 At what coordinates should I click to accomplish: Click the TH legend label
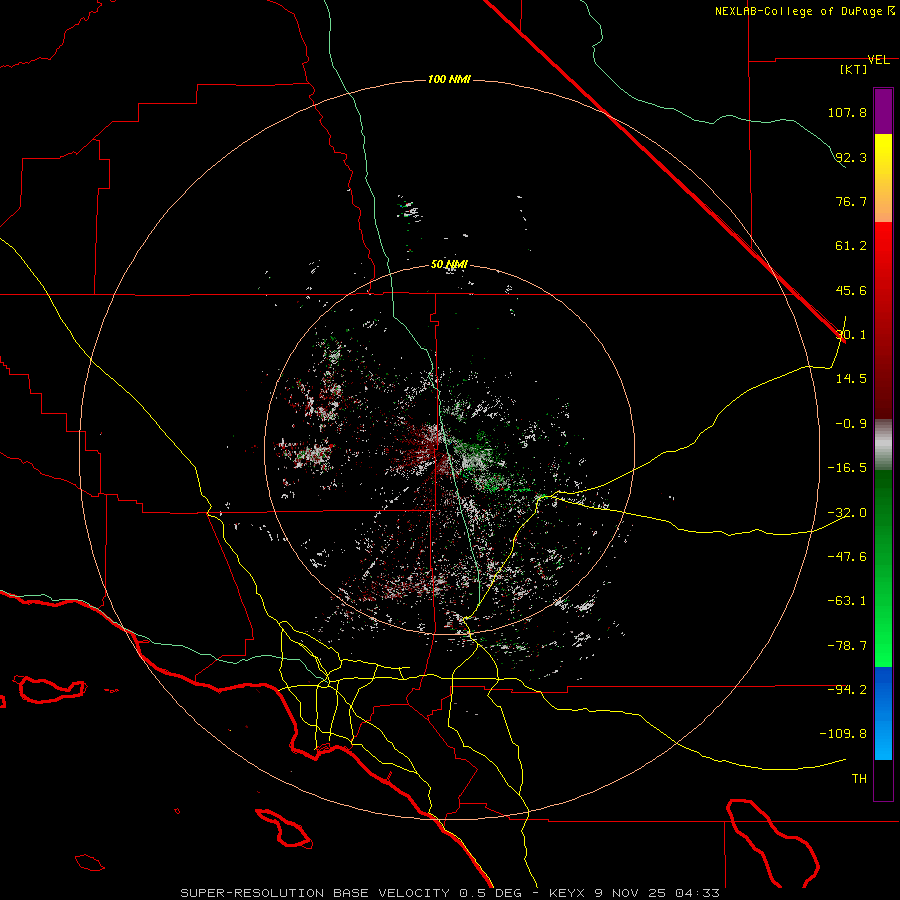[859, 779]
